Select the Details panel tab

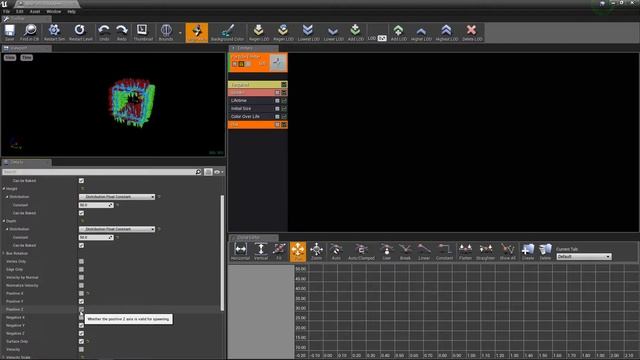click(x=26, y=162)
